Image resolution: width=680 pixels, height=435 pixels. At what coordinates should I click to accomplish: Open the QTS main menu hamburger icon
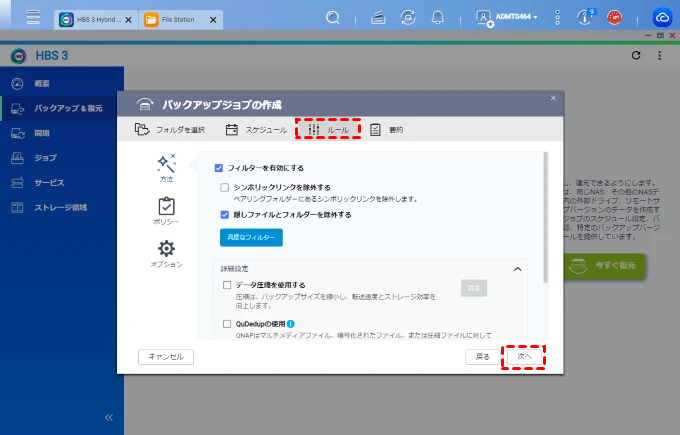(x=33, y=17)
